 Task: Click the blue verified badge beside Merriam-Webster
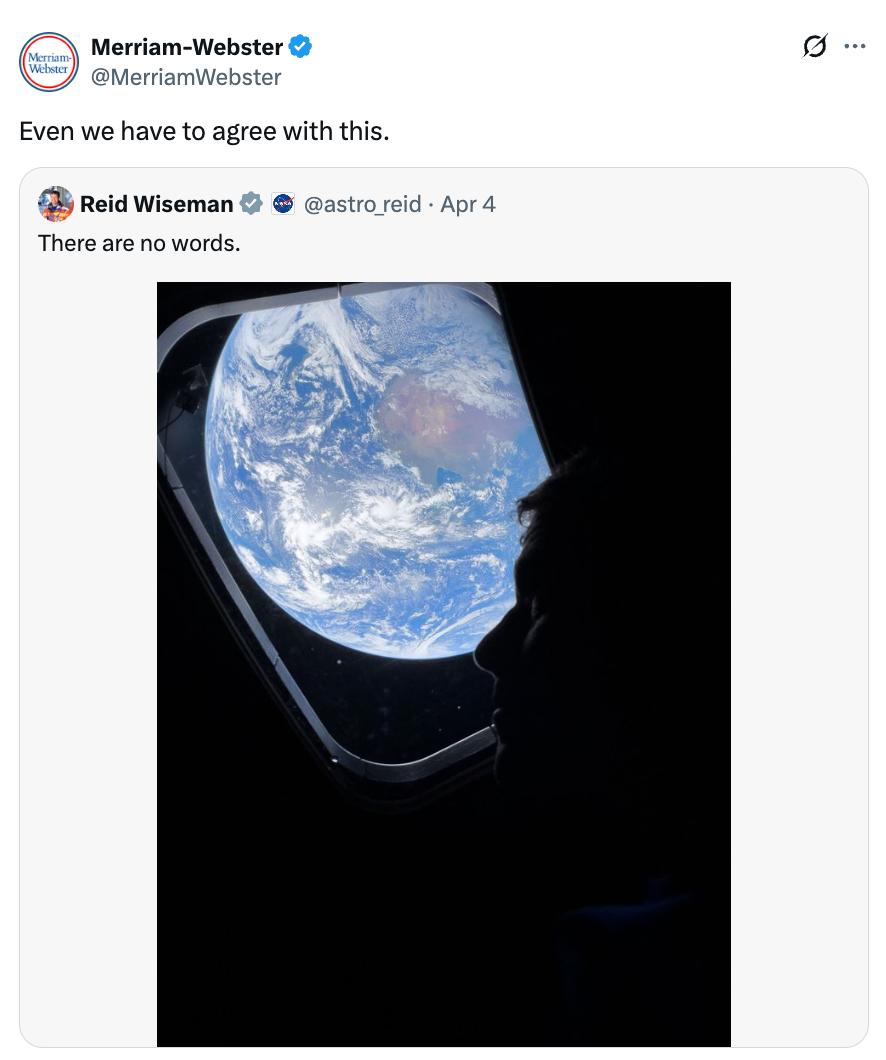pyautogui.click(x=299, y=46)
